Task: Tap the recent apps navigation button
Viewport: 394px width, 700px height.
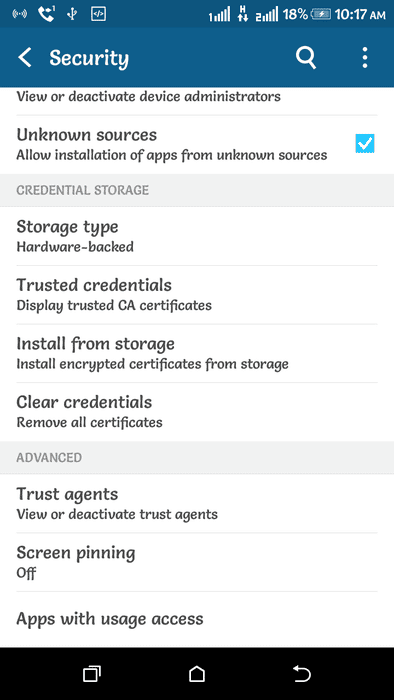Action: tap(92, 674)
